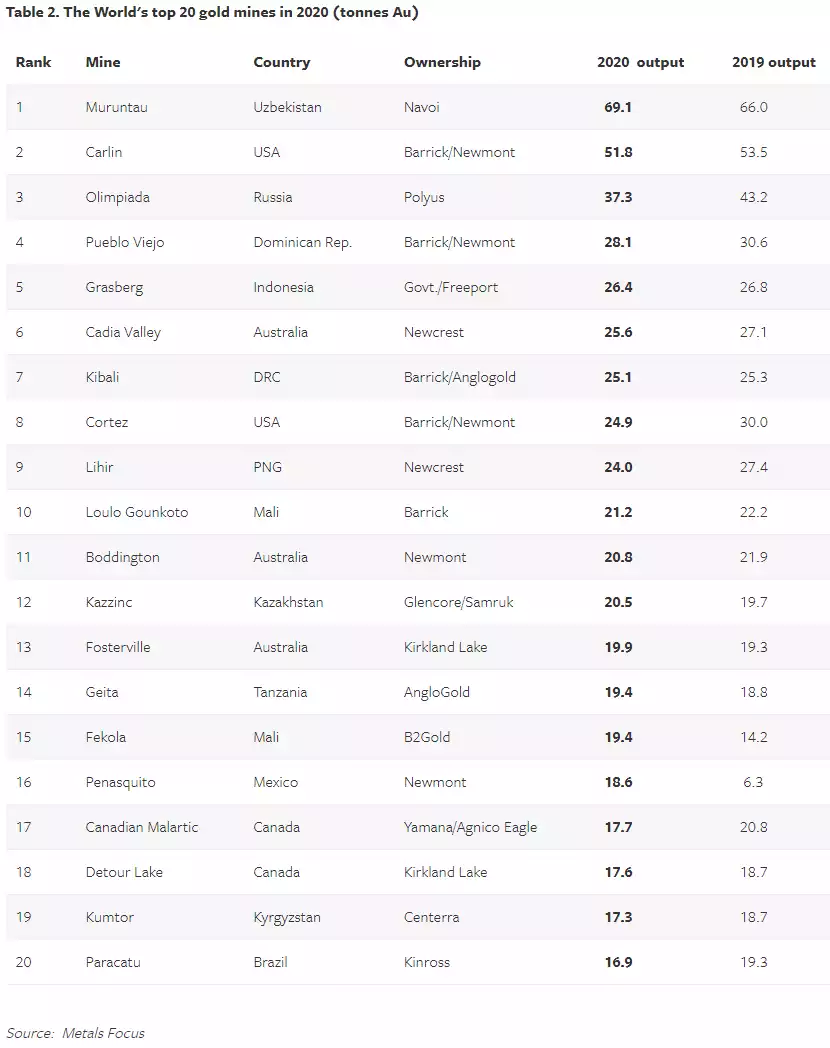The height and width of the screenshot is (1048, 830).
Task: Click the Dominican Rep. country cell
Action: pyautogui.click(x=302, y=242)
